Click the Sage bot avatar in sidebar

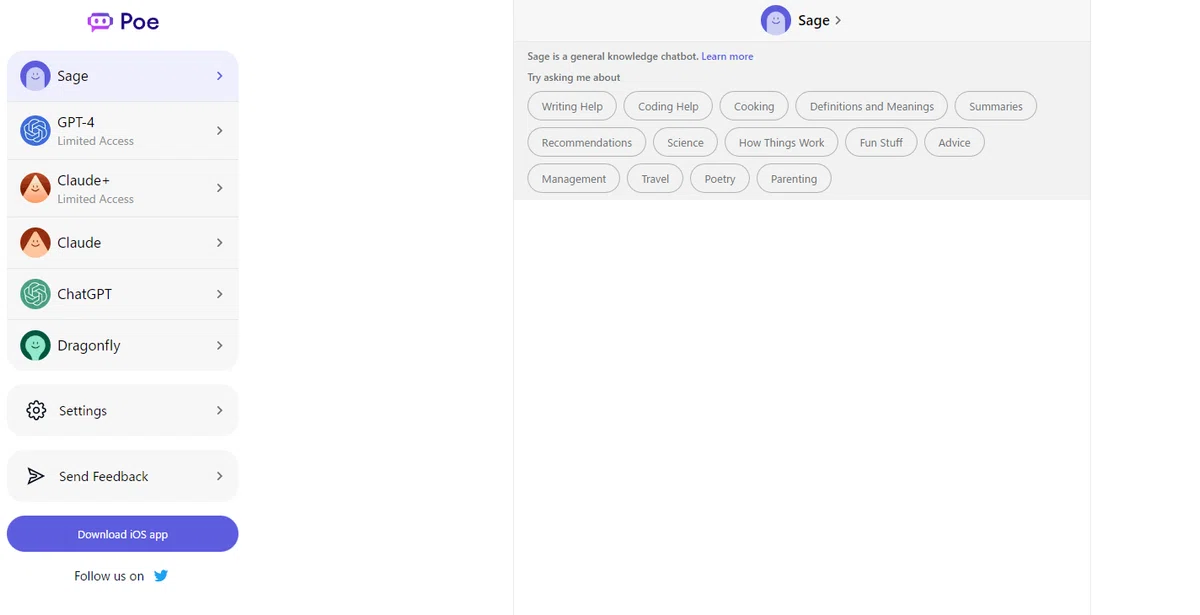coord(35,76)
